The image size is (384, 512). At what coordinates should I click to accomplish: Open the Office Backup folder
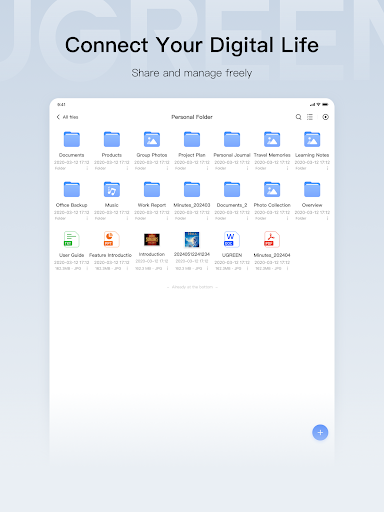tap(72, 189)
